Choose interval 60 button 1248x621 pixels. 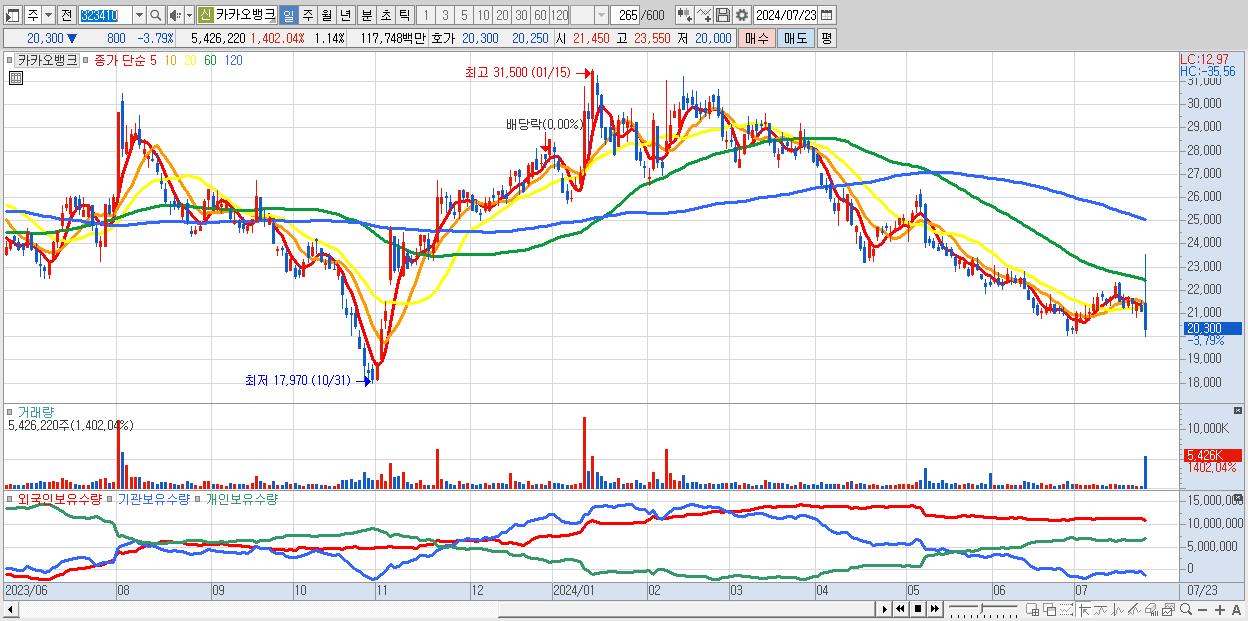[x=540, y=15]
